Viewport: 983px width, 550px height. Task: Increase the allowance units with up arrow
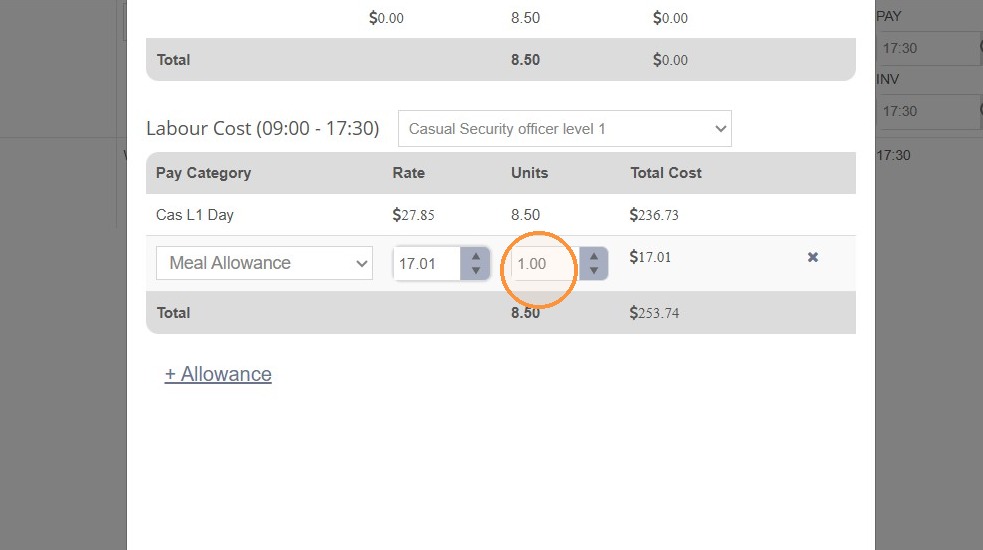[x=594, y=256]
